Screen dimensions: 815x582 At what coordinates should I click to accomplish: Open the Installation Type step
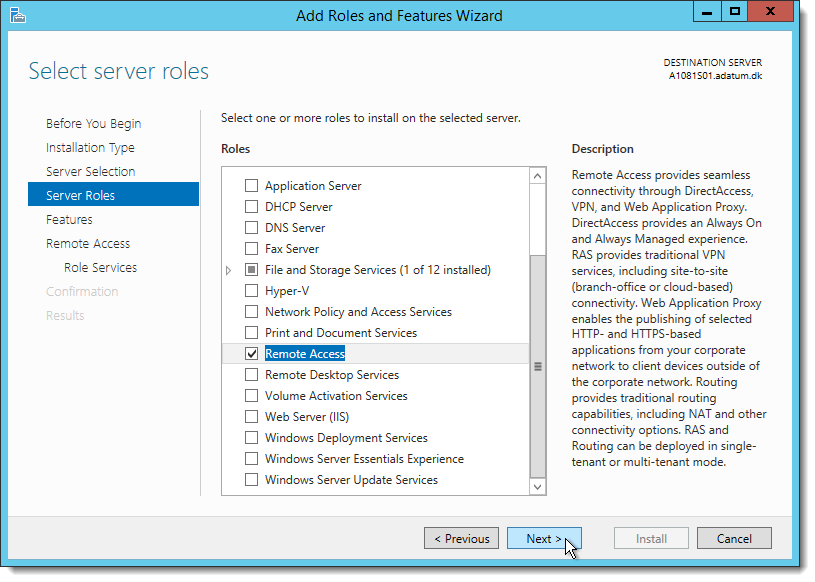click(90, 148)
